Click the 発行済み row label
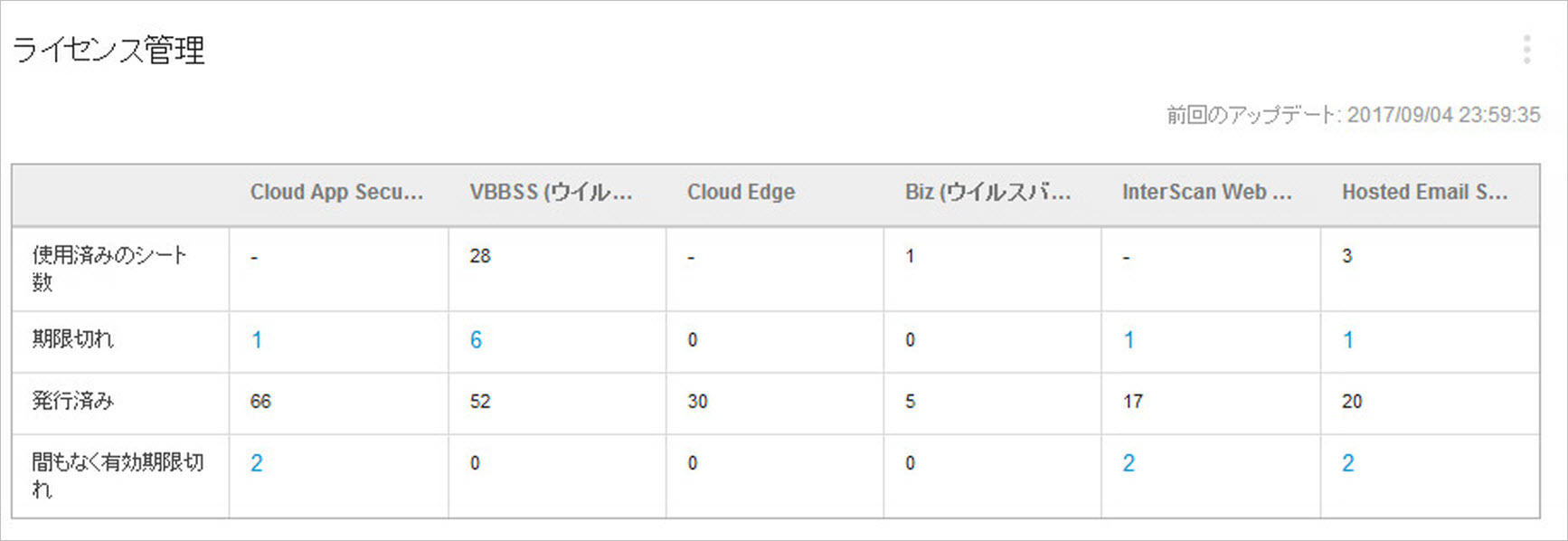The height and width of the screenshot is (541, 1568). coord(72,402)
